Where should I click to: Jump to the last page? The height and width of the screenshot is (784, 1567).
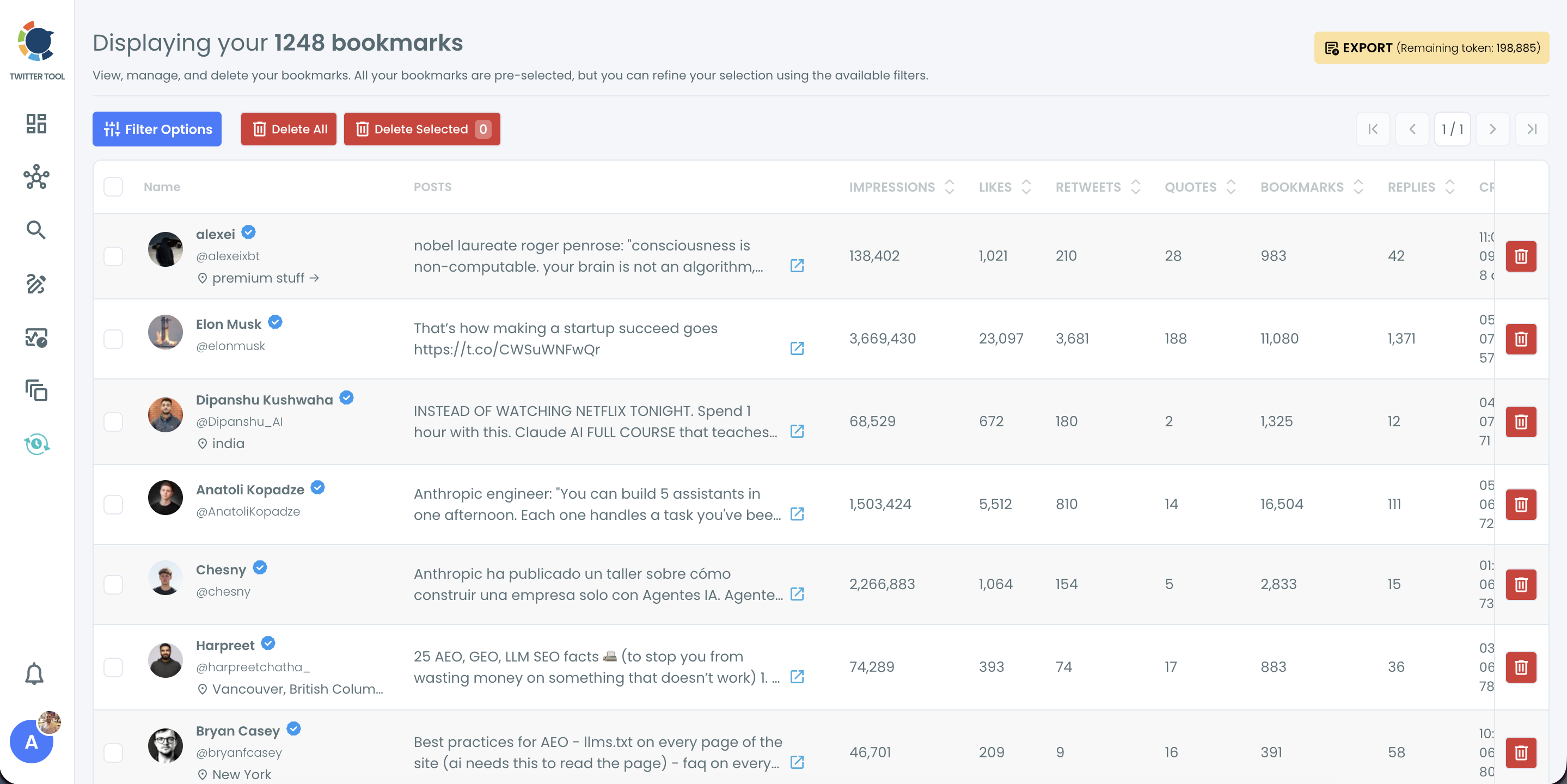point(1532,129)
